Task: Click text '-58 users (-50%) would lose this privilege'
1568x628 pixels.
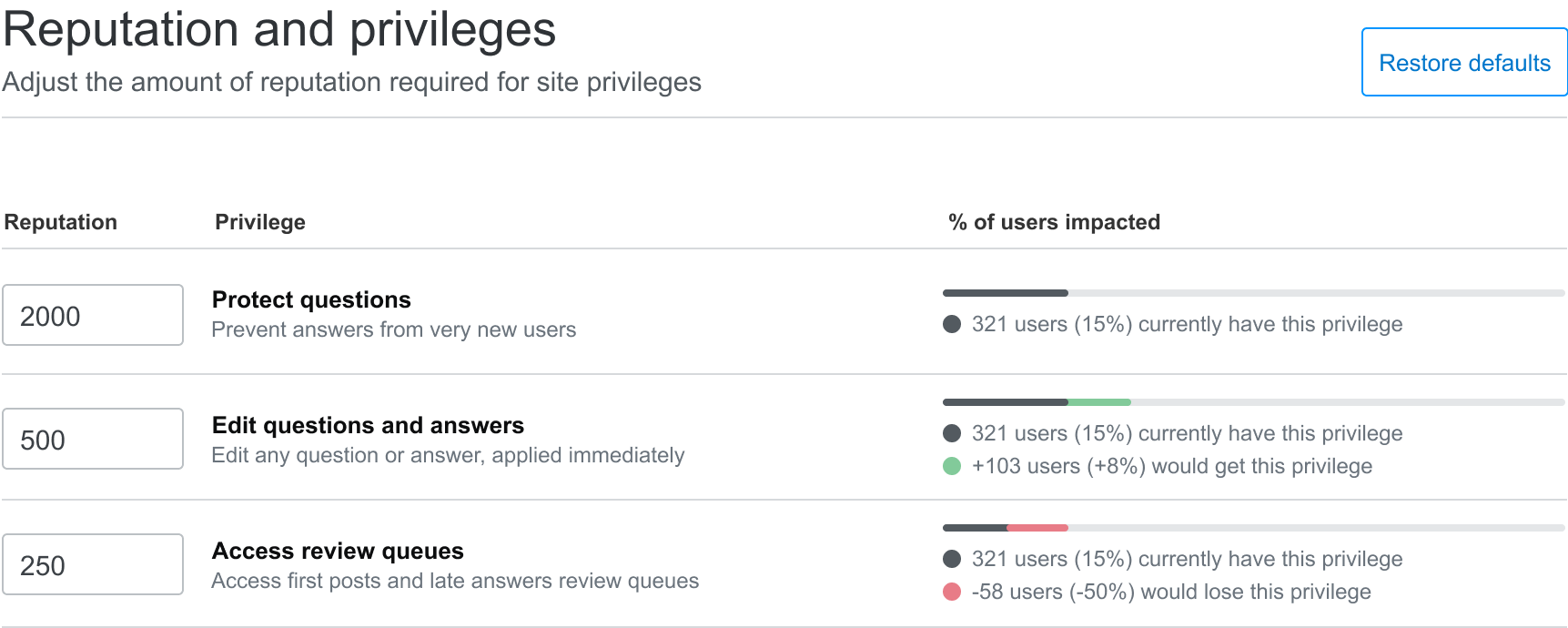Action: 1170,592
